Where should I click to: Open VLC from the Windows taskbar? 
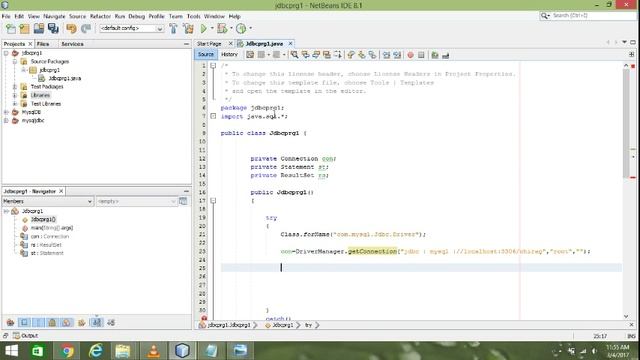(153, 351)
